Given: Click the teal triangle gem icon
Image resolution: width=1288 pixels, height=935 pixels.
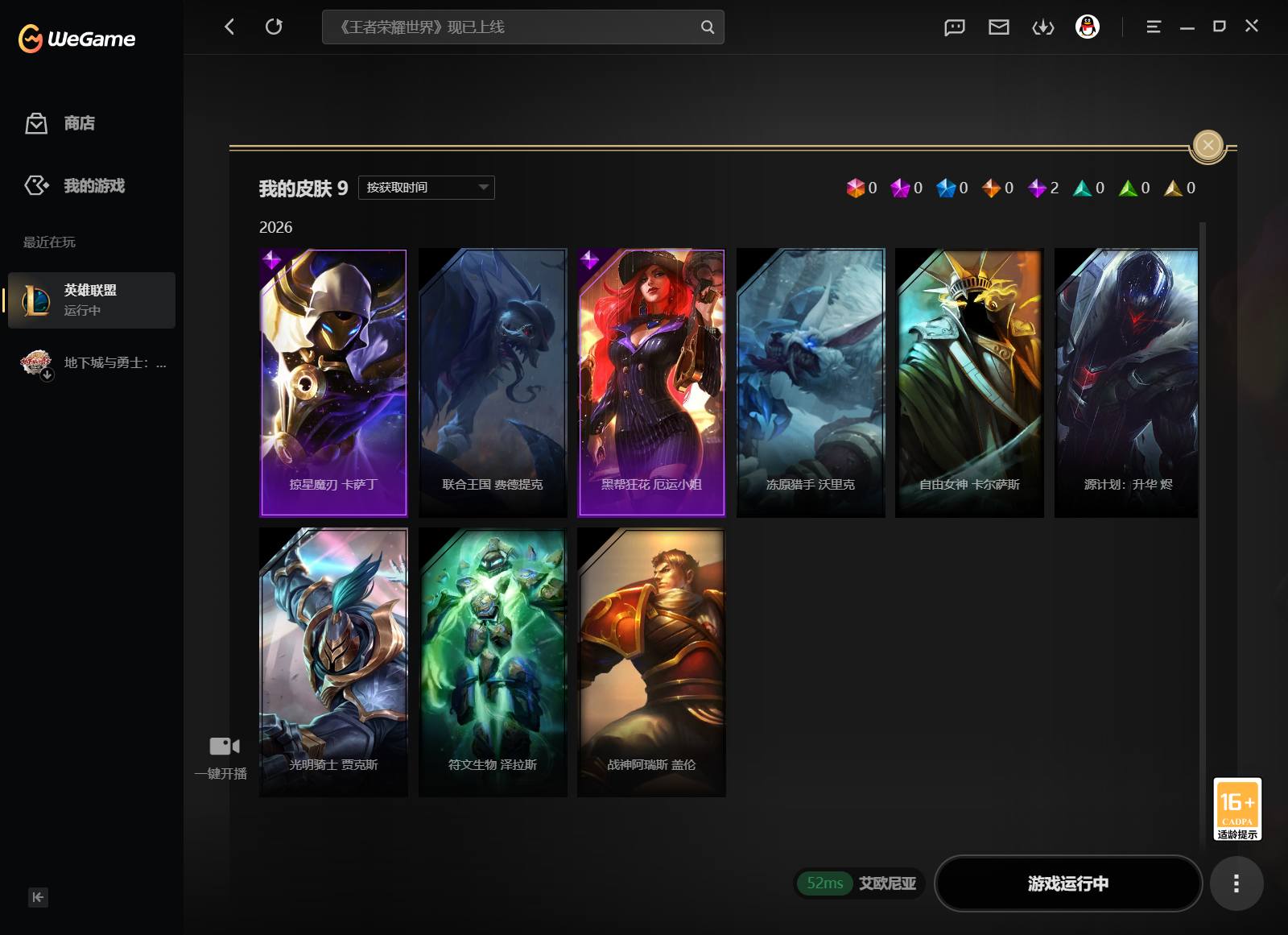Looking at the screenshot, I should coord(1083,188).
